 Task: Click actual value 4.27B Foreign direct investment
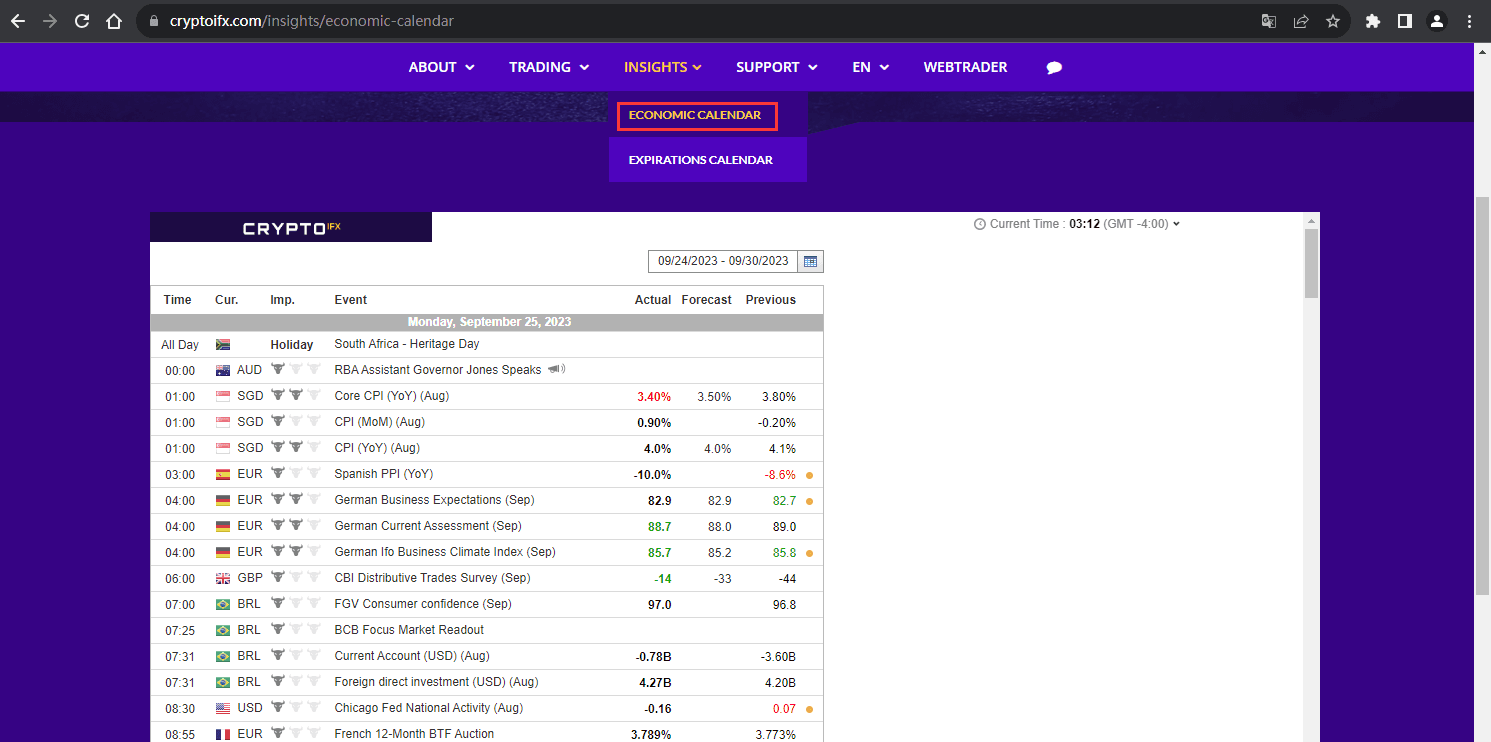(x=655, y=683)
